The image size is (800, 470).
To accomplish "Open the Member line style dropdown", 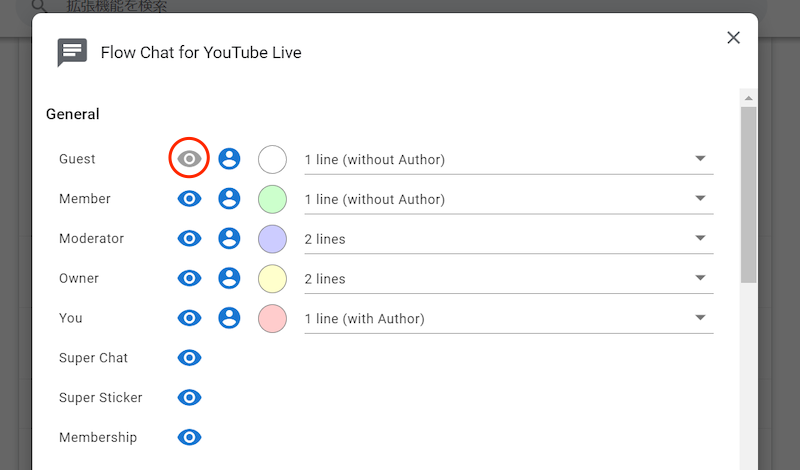I will [508, 199].
